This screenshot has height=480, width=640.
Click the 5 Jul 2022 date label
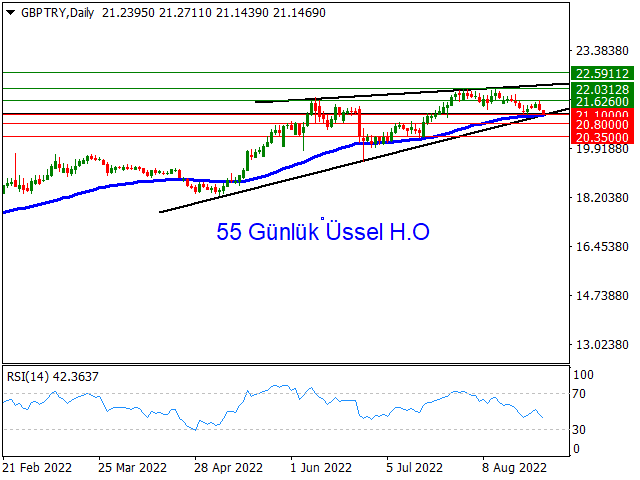(x=415, y=467)
